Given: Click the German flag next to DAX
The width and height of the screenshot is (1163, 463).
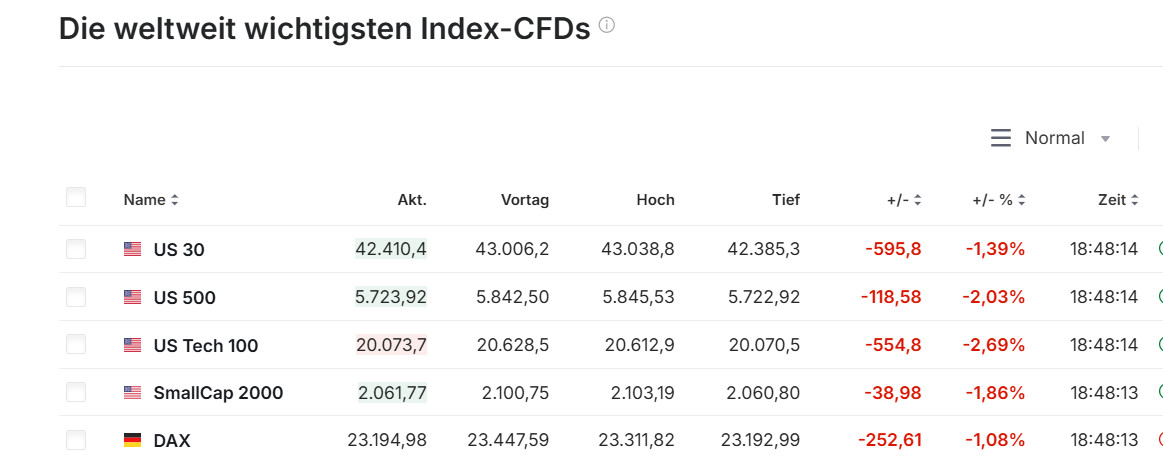Looking at the screenshot, I should point(132,440).
